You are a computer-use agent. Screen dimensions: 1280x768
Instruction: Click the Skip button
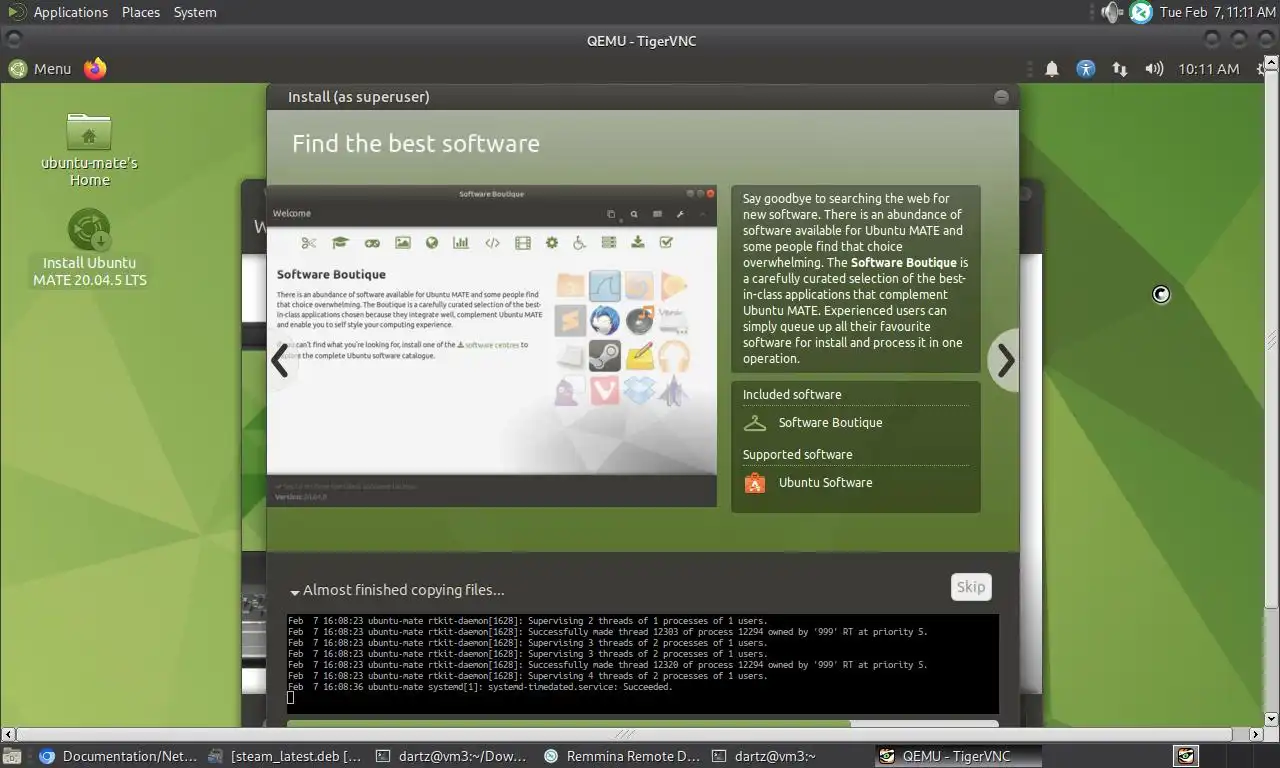pos(971,587)
